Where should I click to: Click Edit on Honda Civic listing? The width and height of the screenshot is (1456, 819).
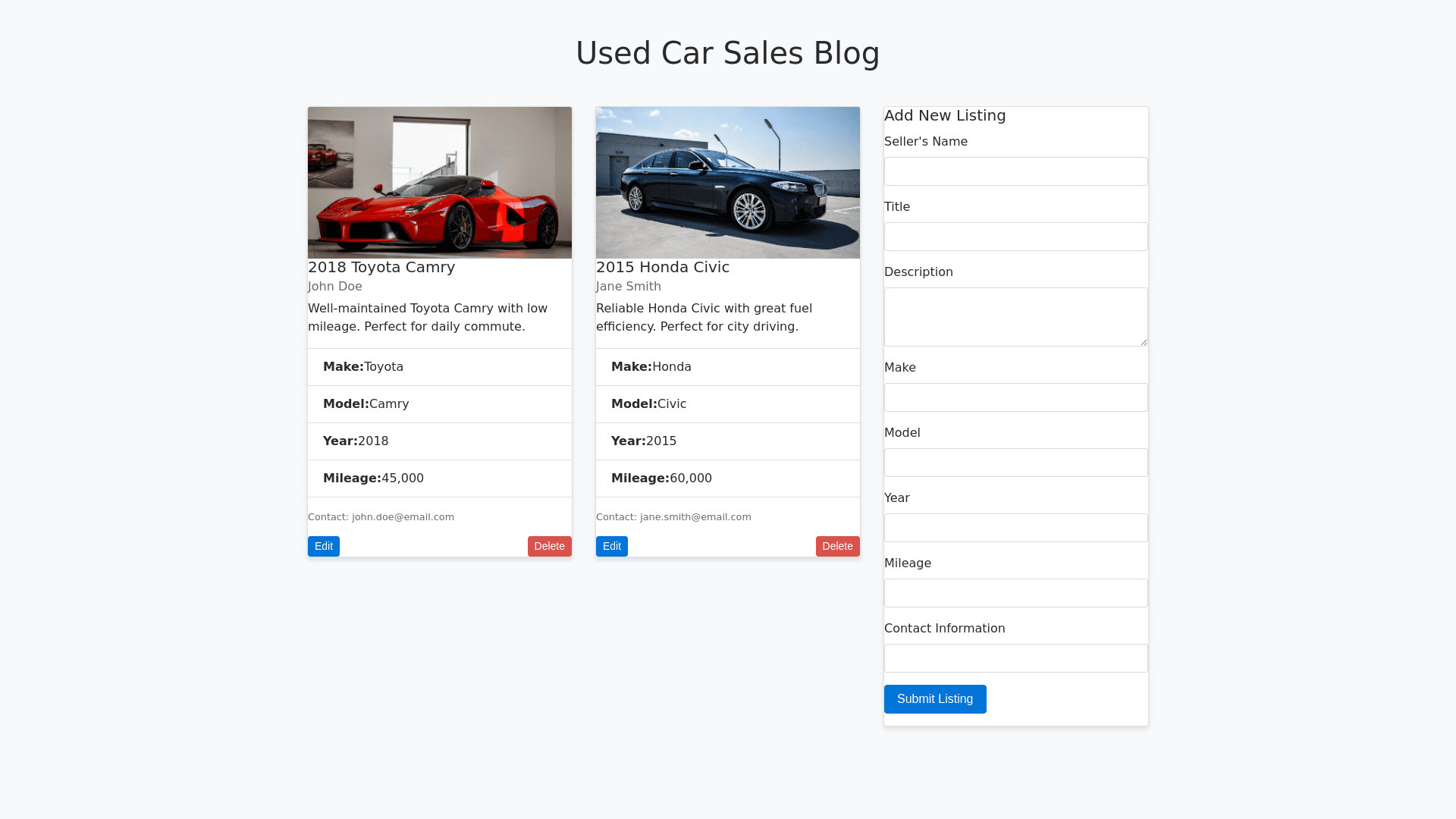point(611,546)
